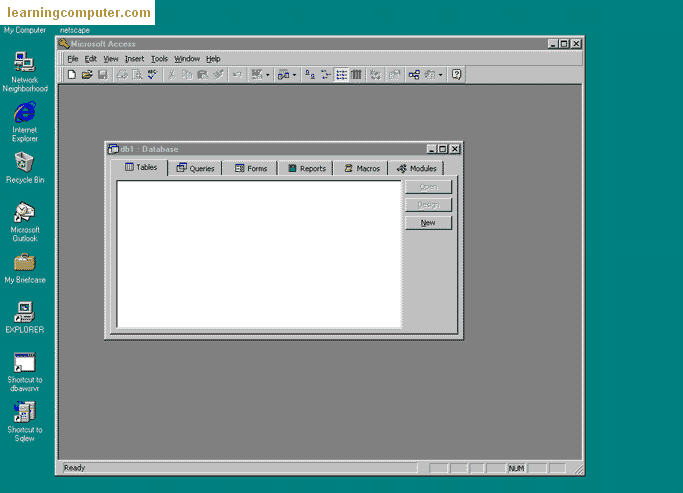
Task: Click inside the empty Tables list
Action: click(259, 254)
